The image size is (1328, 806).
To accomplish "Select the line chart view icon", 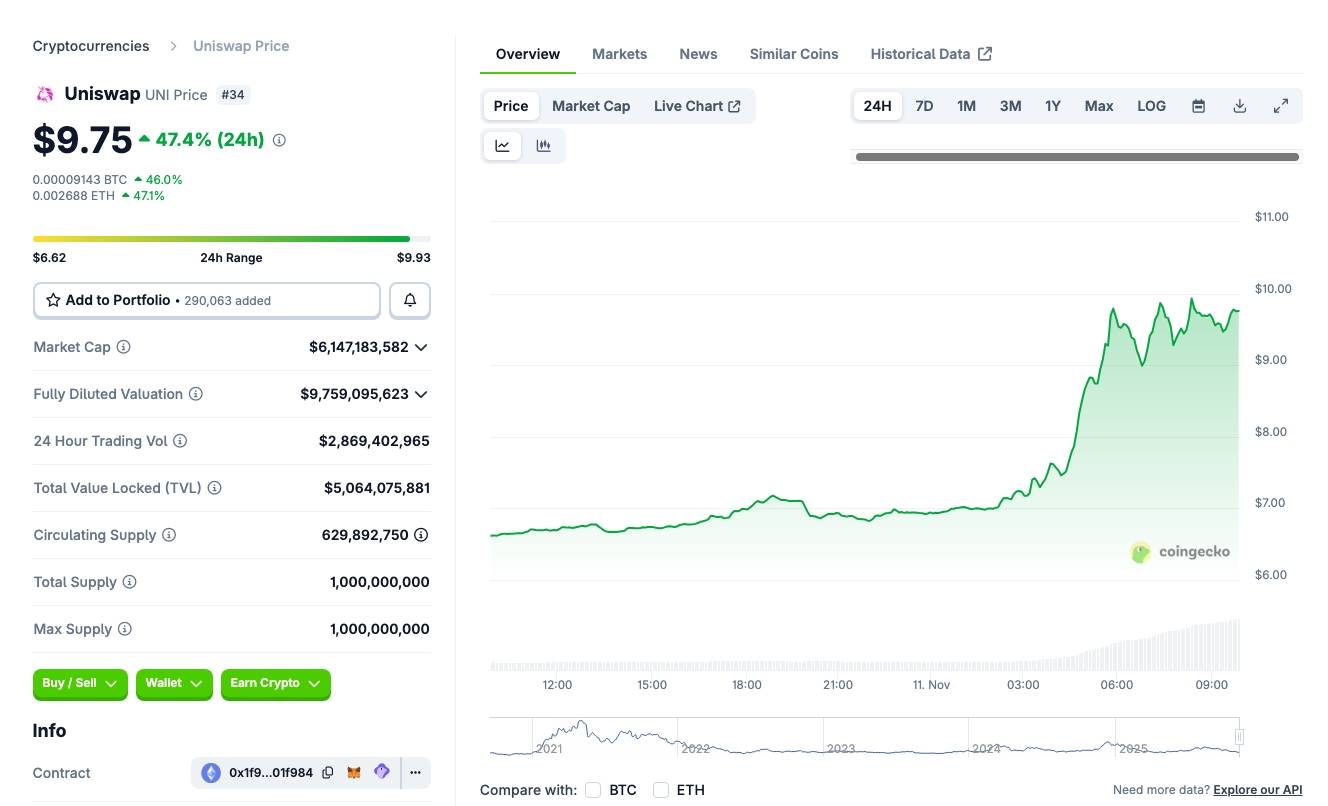I will pos(502,146).
